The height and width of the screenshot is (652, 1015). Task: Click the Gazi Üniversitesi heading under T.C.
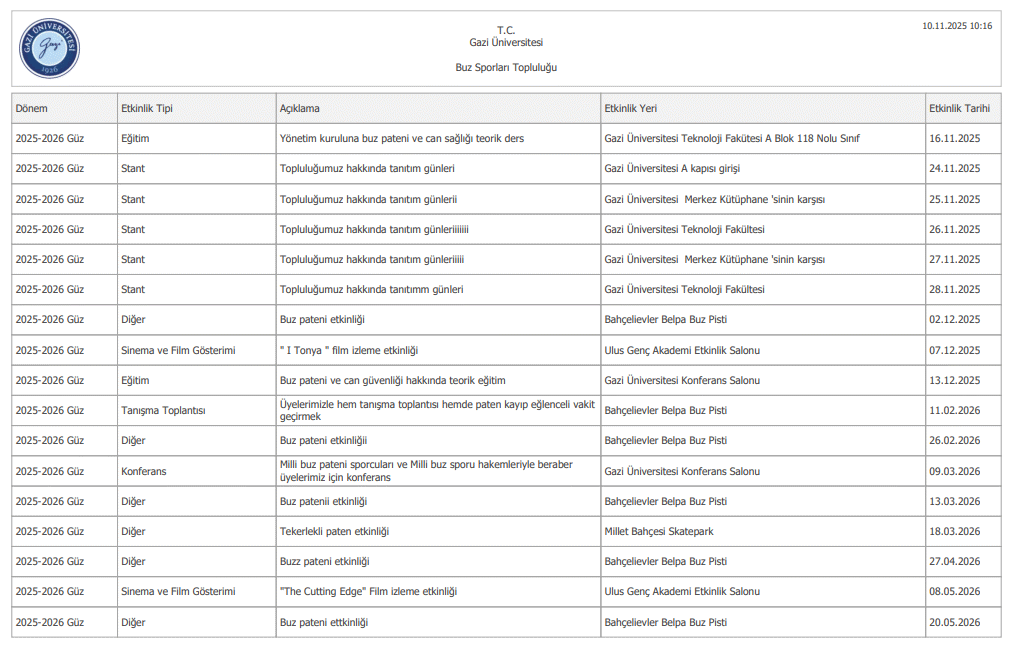click(x=505, y=42)
